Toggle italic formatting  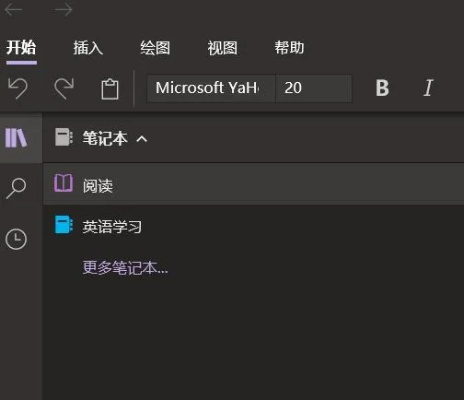click(428, 88)
